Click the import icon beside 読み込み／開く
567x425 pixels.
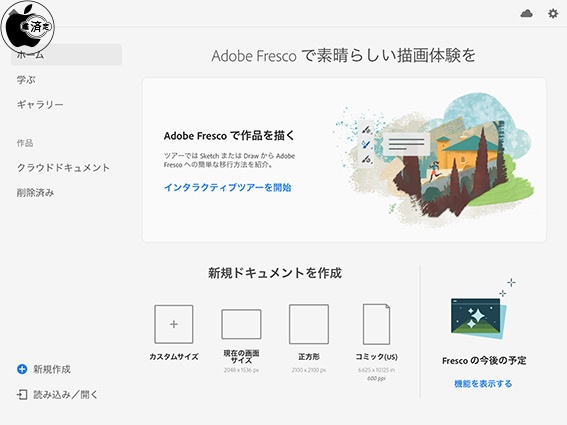tap(22, 394)
